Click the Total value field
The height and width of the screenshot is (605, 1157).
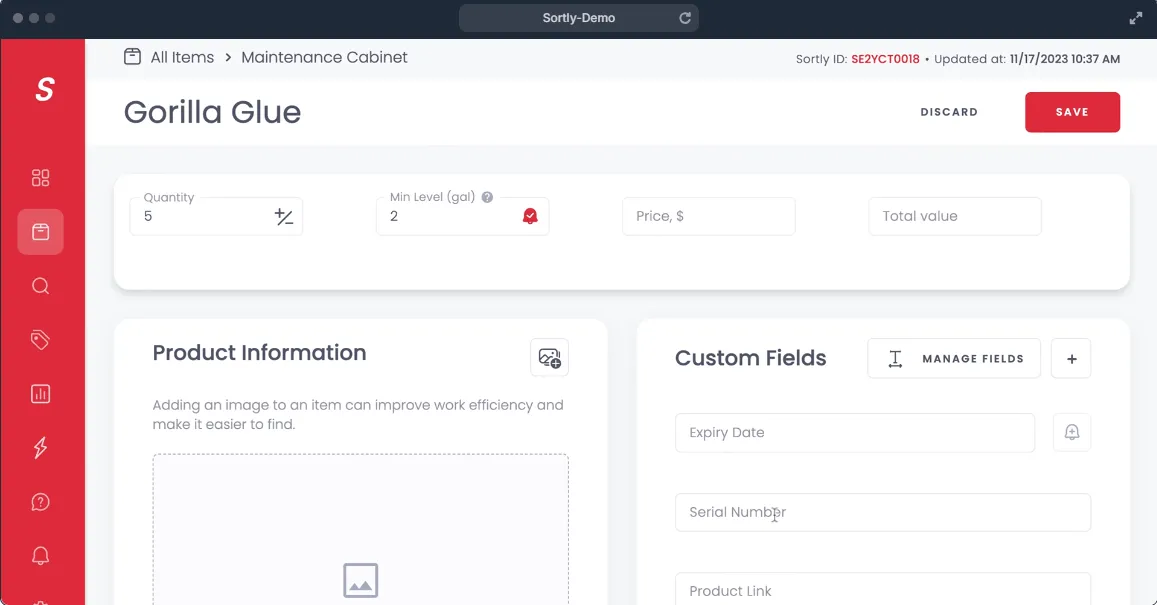[x=955, y=216]
